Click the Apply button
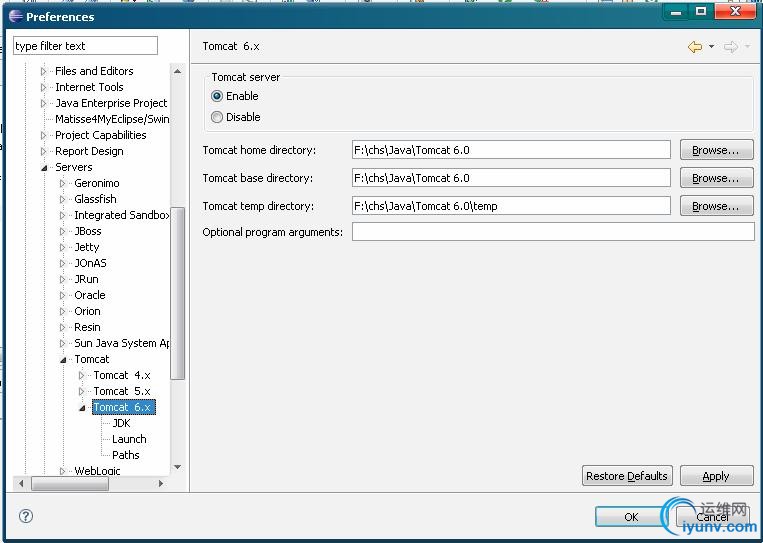The image size is (763, 543). pyautogui.click(x=716, y=476)
